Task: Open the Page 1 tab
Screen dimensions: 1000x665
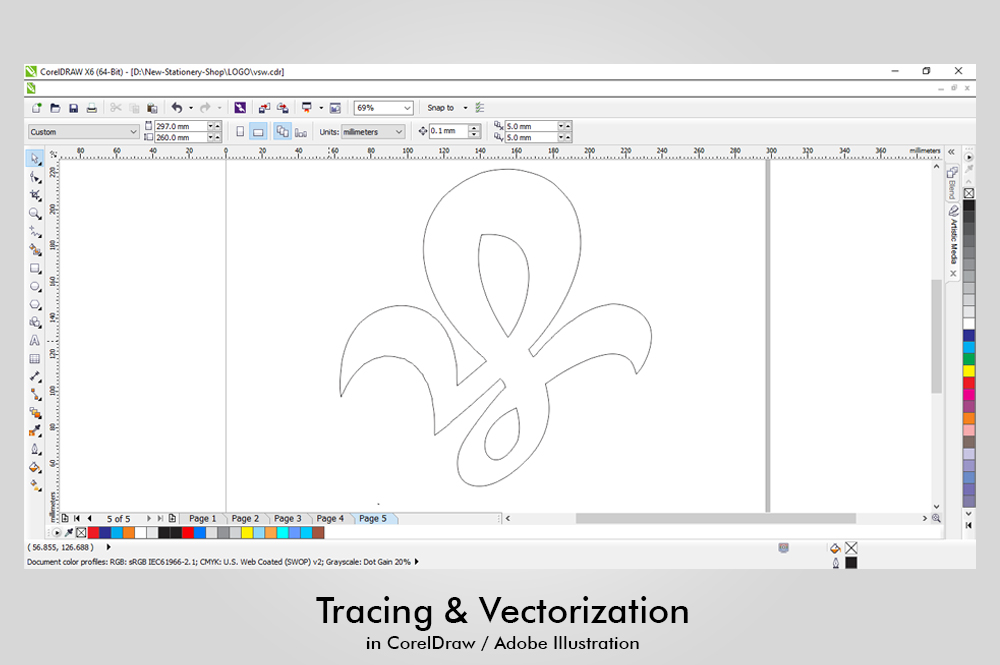Action: click(x=202, y=519)
